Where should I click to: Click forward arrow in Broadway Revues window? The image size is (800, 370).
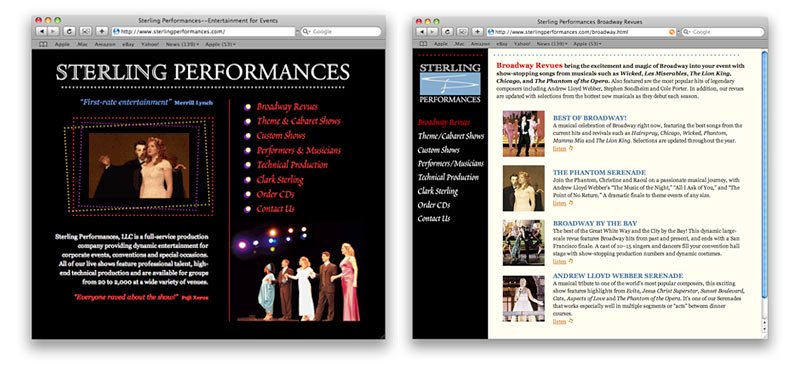(433, 32)
